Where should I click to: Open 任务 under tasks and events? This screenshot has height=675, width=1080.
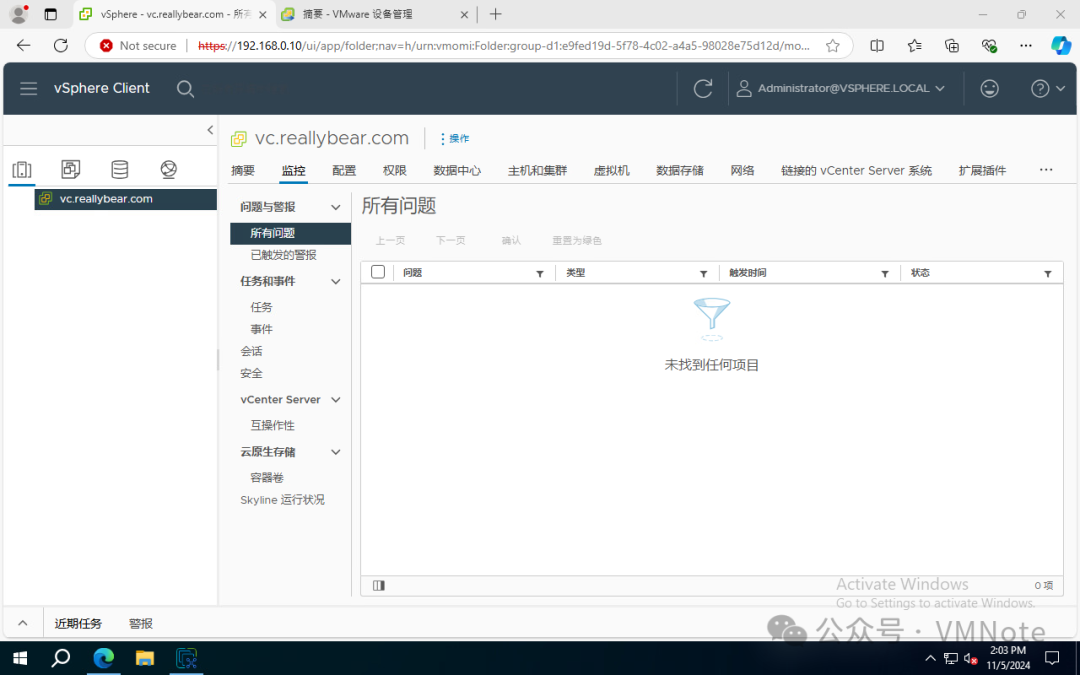coord(261,307)
